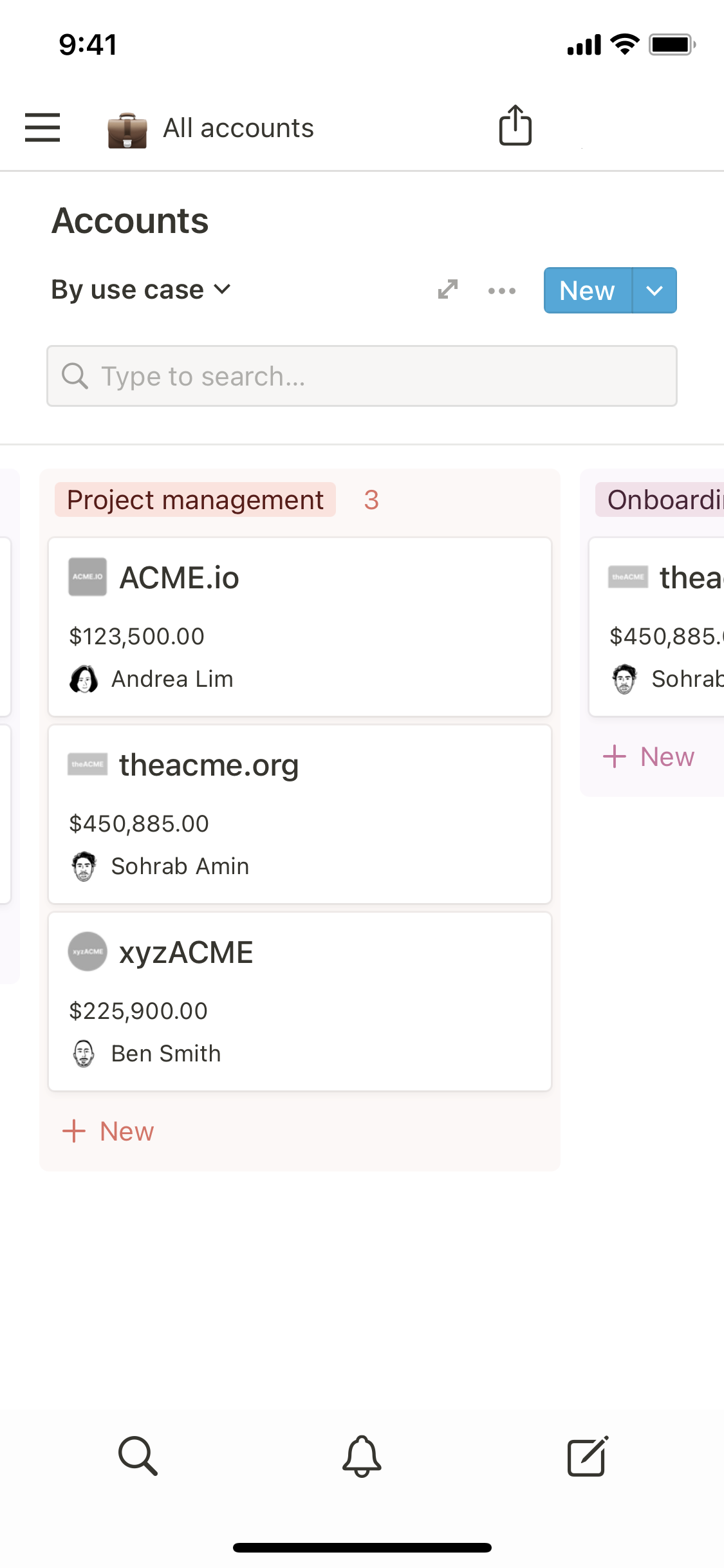724x1568 pixels.
Task: Click the blue New button
Action: click(587, 291)
